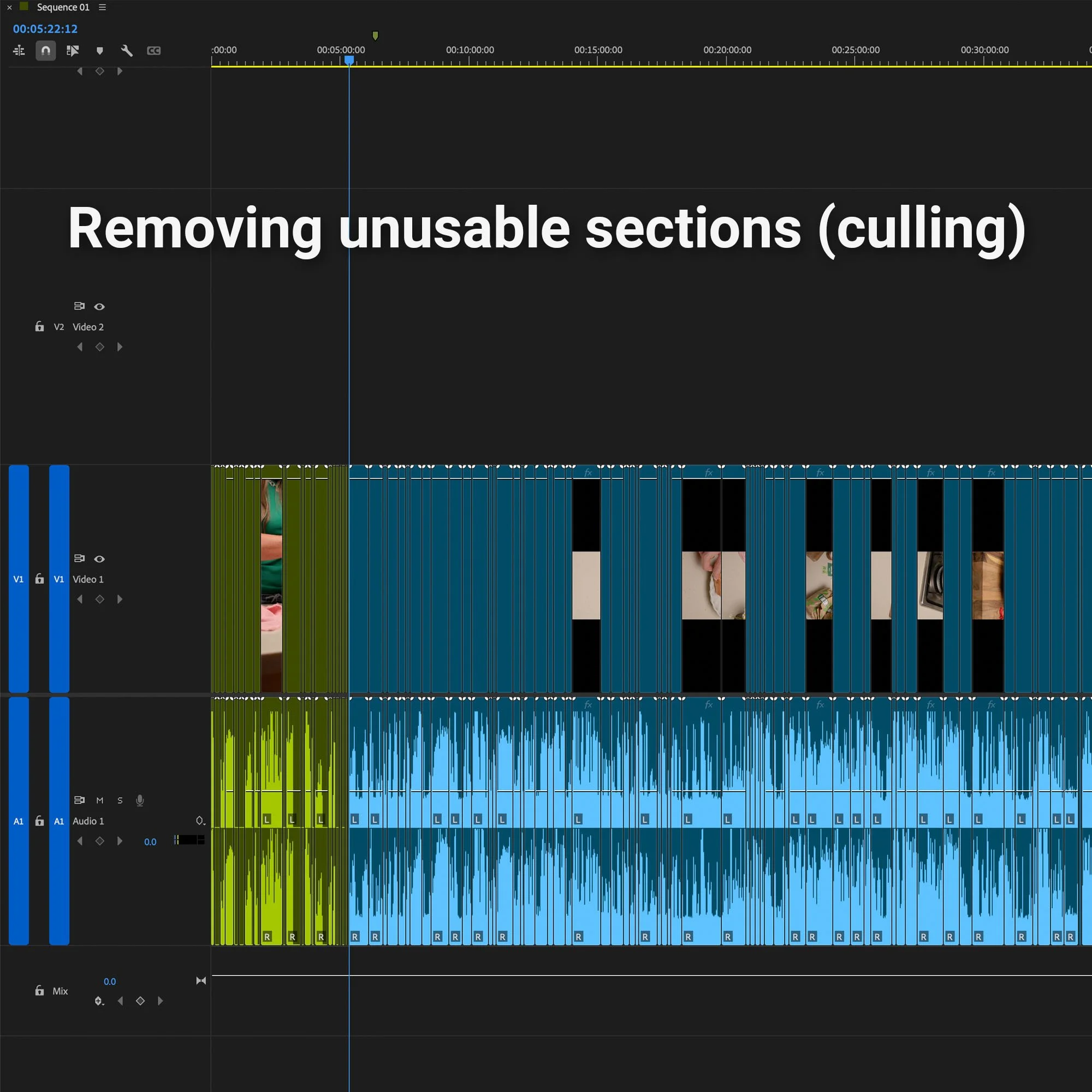Open the Sequence 01 panel menu
This screenshot has height=1092, width=1092.
click(x=102, y=7)
